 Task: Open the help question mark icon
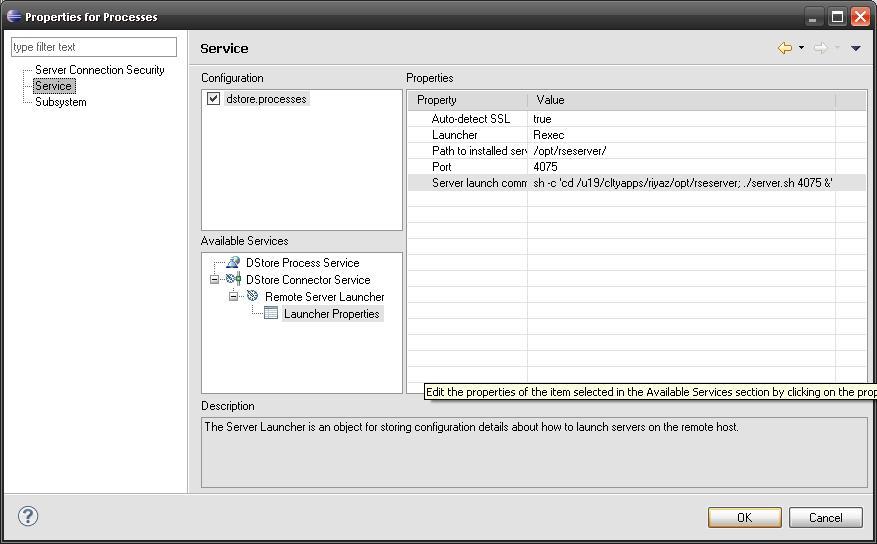click(28, 516)
